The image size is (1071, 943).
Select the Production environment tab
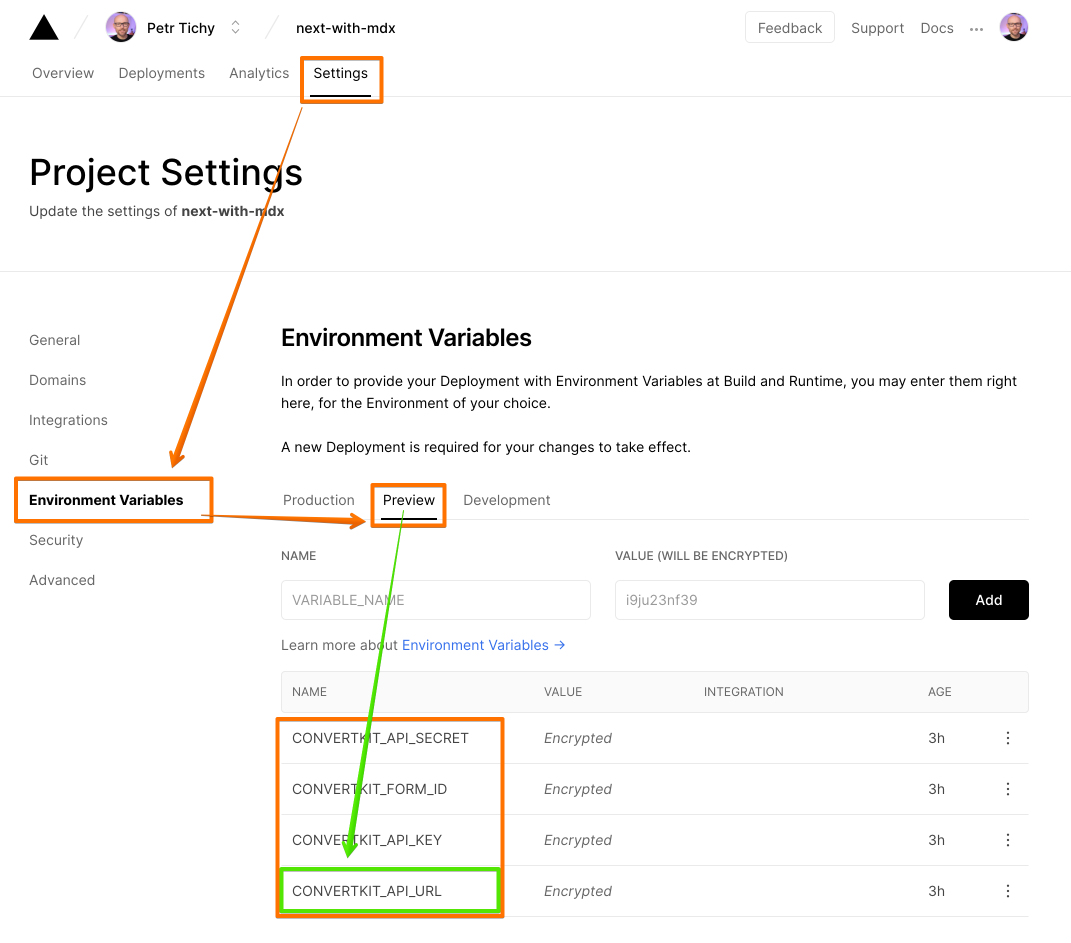tap(319, 500)
